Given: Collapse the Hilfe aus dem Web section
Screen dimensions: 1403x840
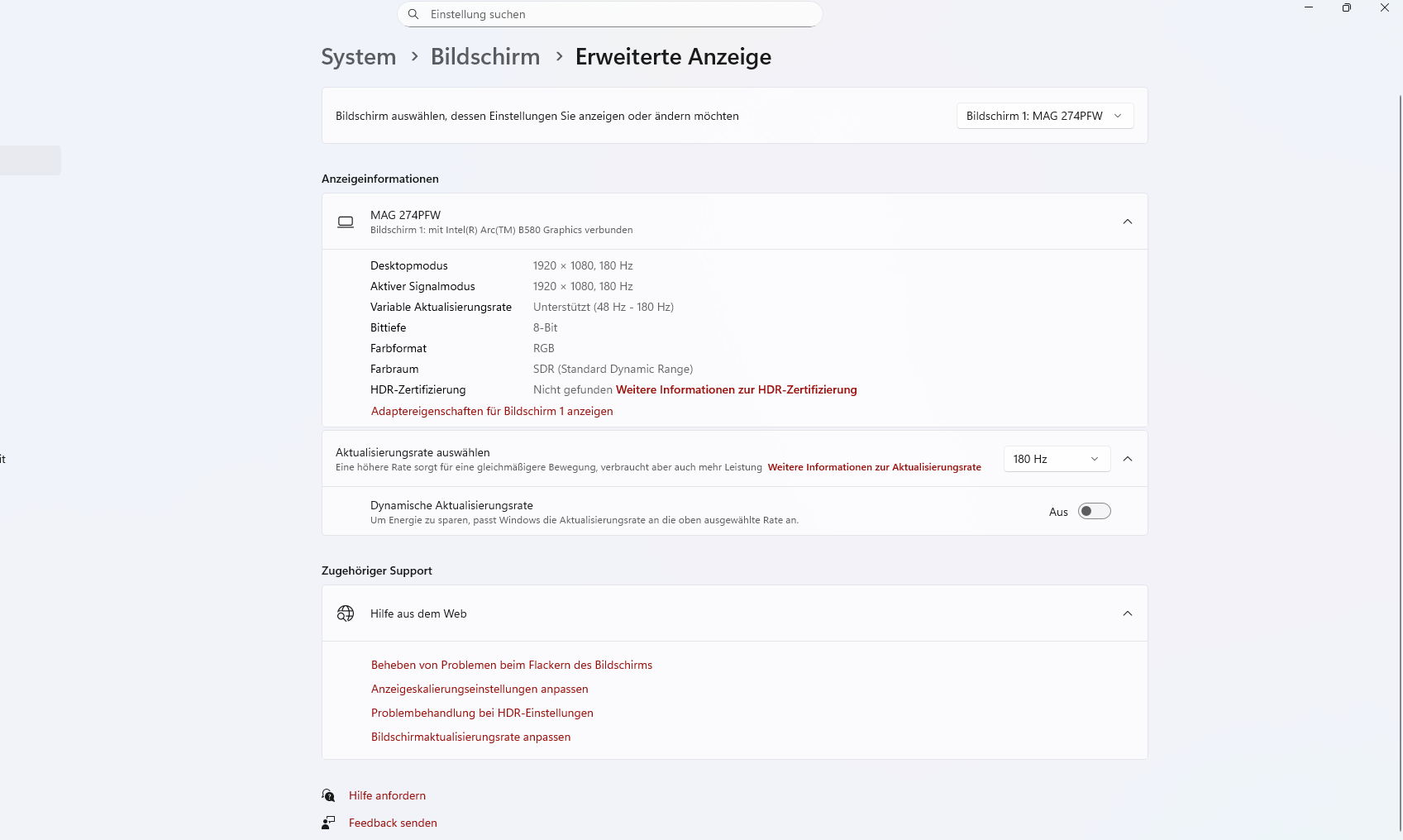Looking at the screenshot, I should coord(1128,613).
